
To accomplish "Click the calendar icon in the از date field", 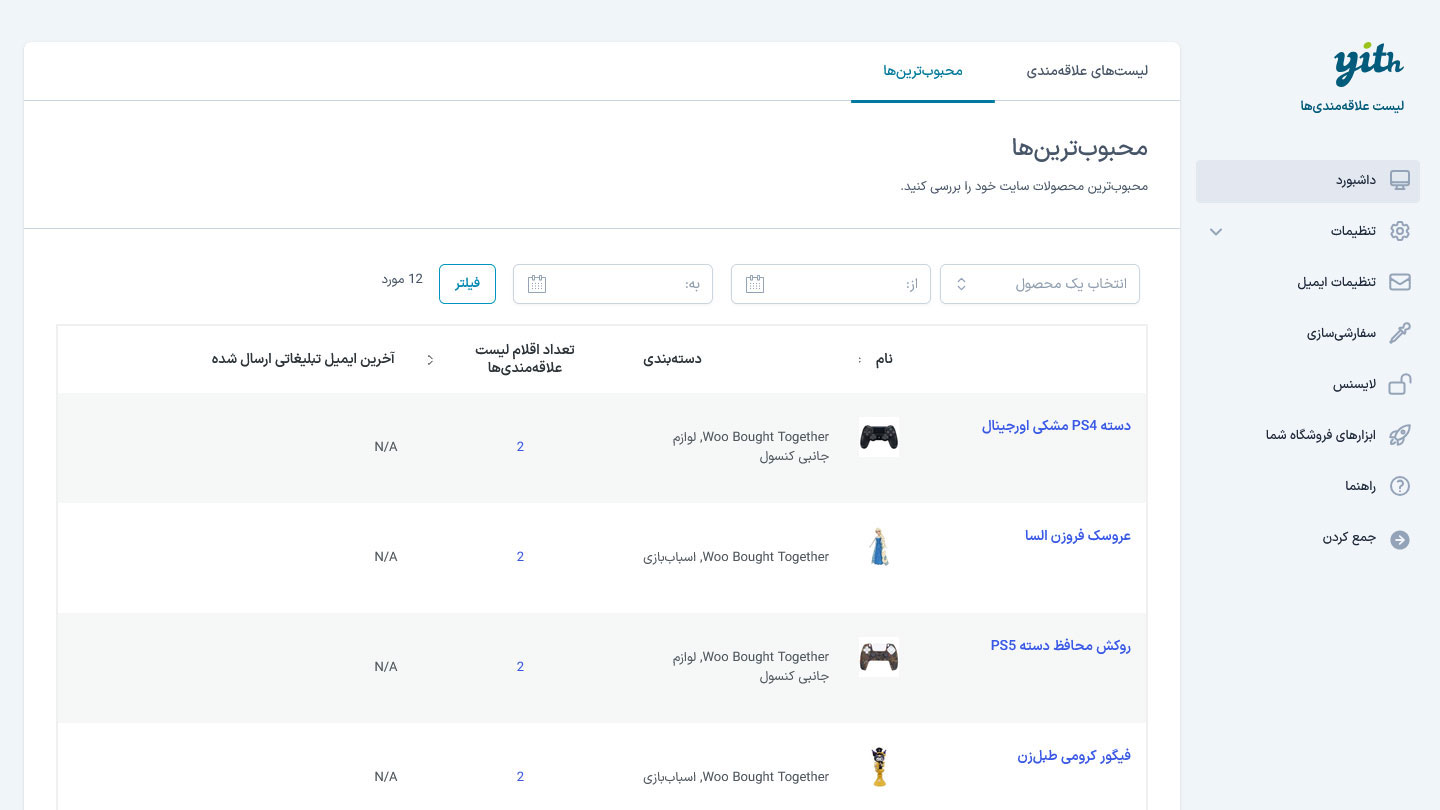I will [755, 284].
